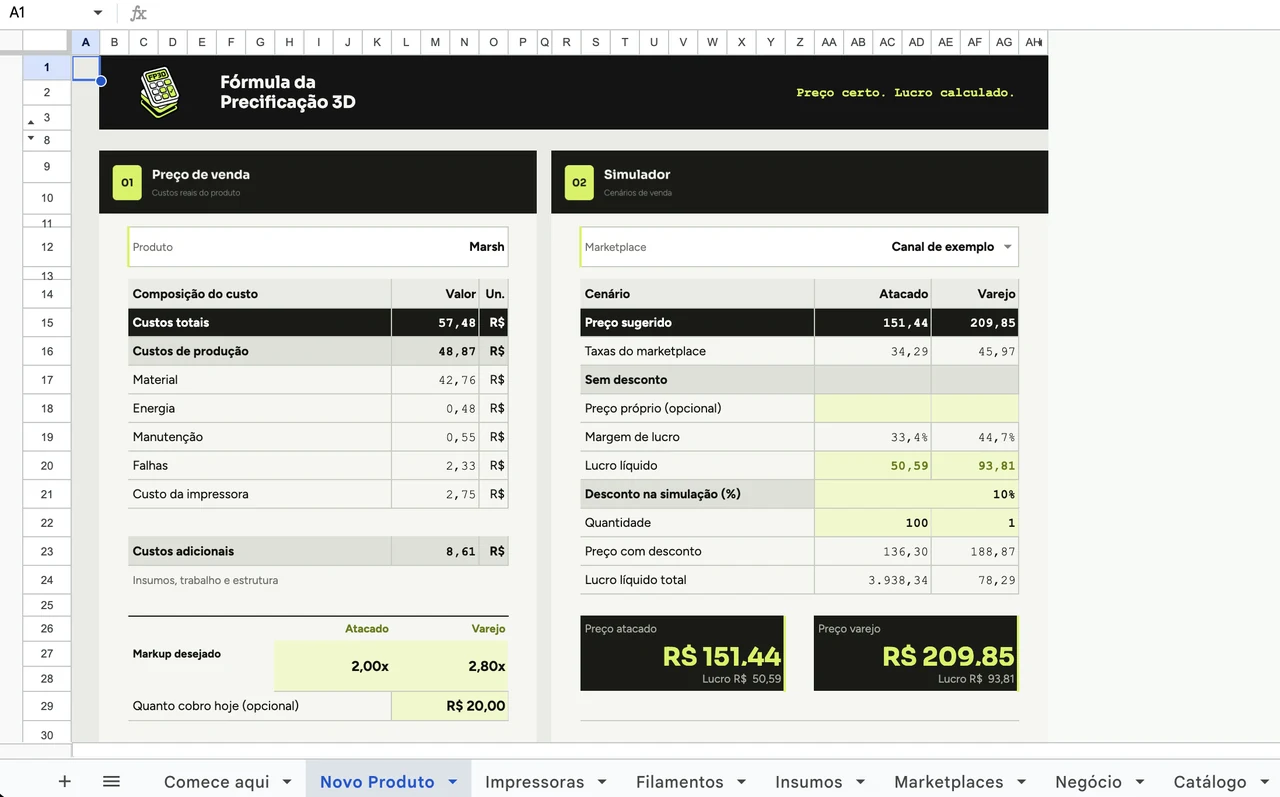
Task: Switch to the Catálogo sheet
Action: 1210,782
